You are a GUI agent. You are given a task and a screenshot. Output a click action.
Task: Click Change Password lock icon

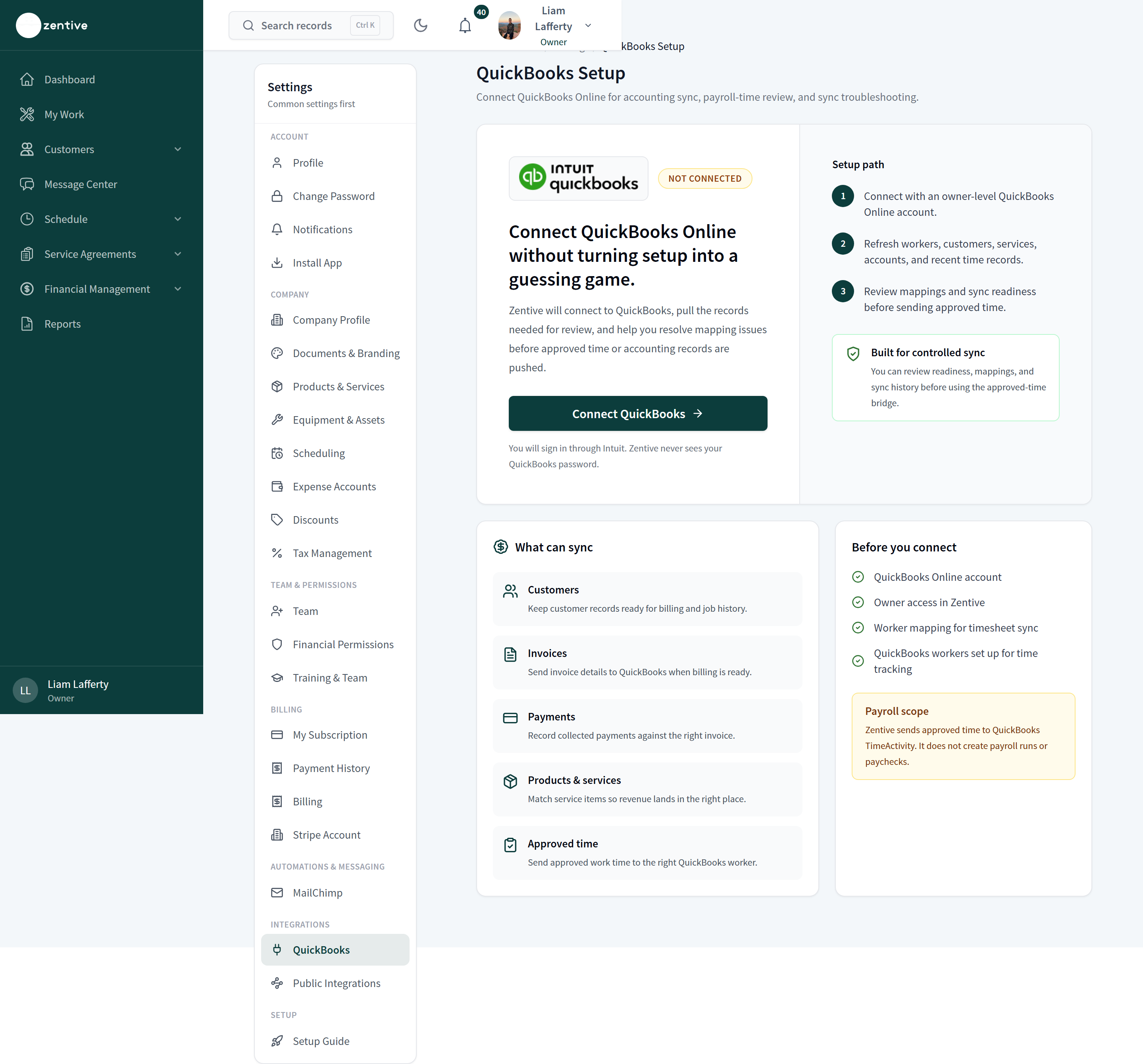(x=277, y=196)
